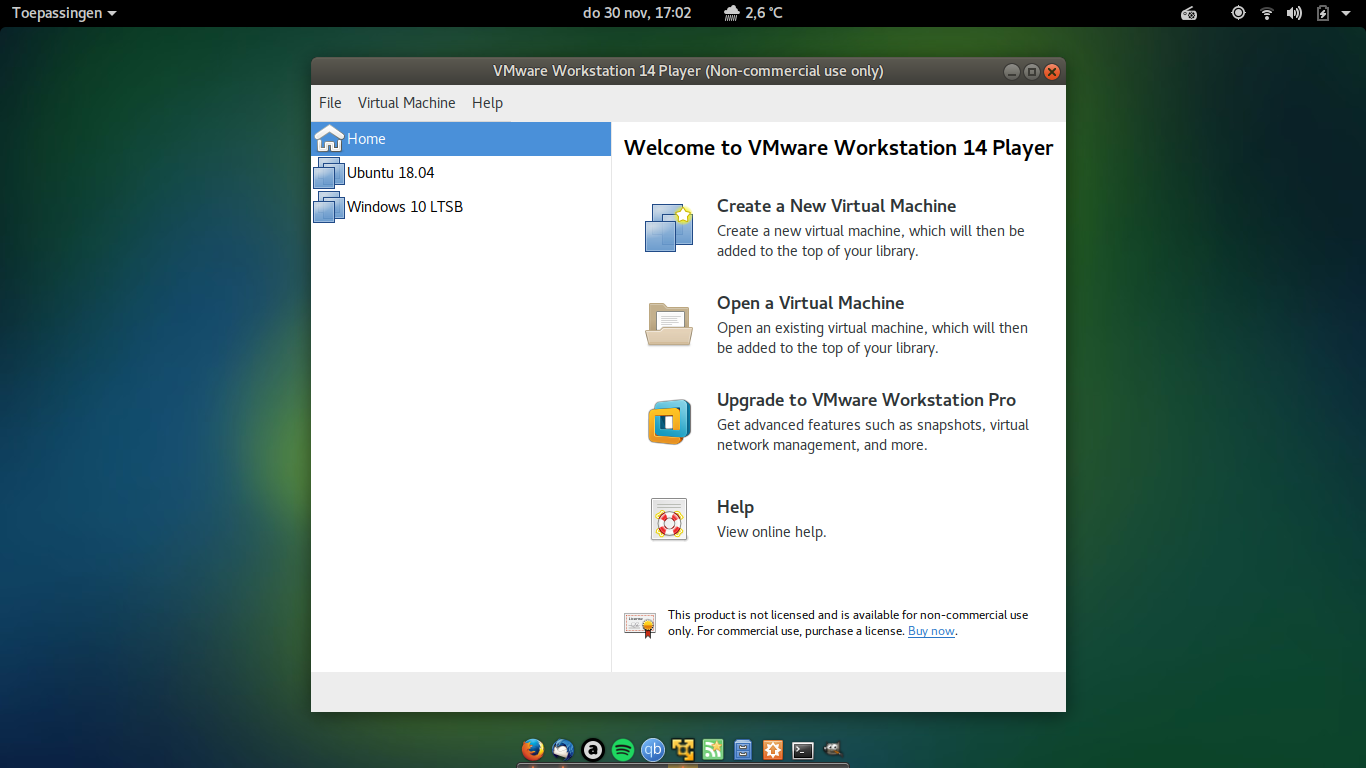Click the license certificate icon
This screenshot has width=1366, height=768.
(640, 624)
